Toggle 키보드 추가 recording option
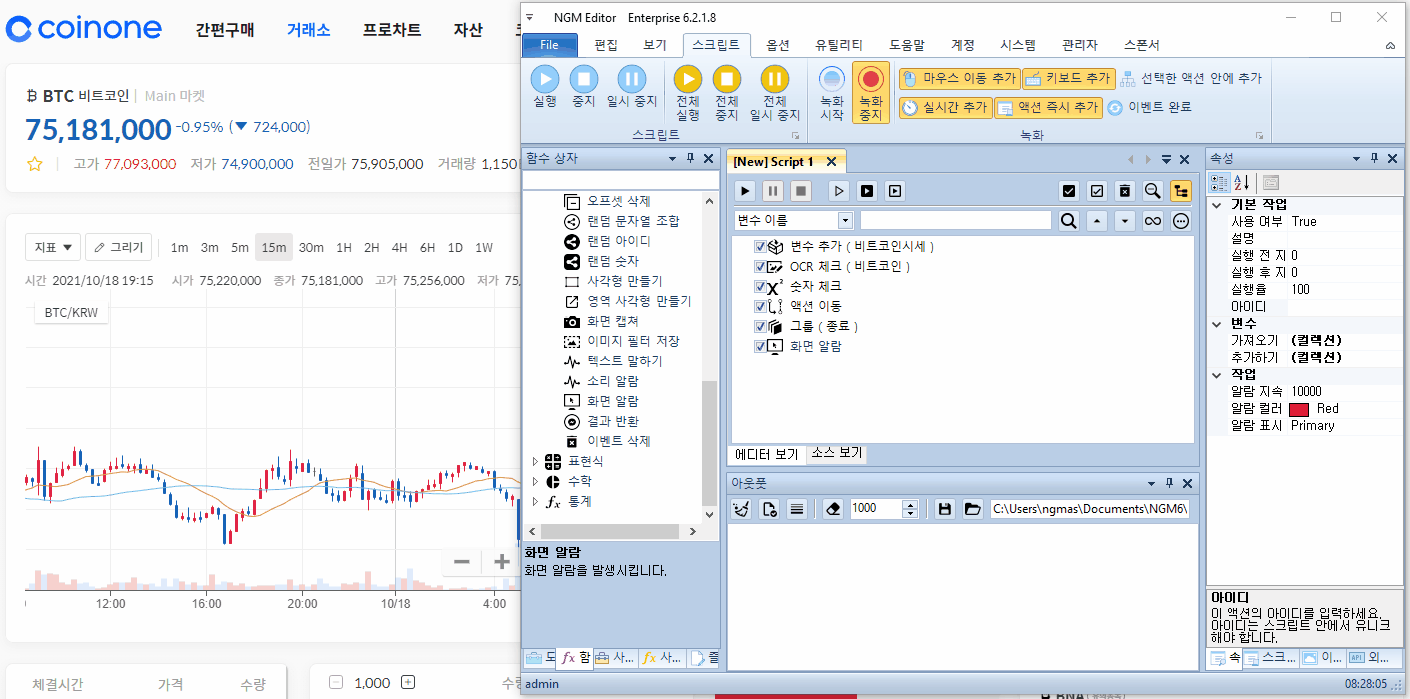 pyautogui.click(x=1068, y=78)
